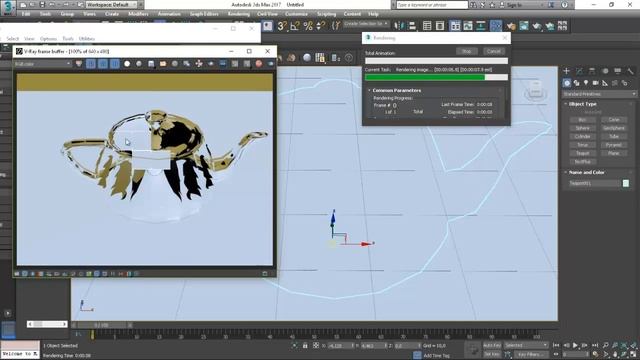Image resolution: width=640 pixels, height=360 pixels.
Task: Click the Play Animation button
Action: tap(575, 345)
